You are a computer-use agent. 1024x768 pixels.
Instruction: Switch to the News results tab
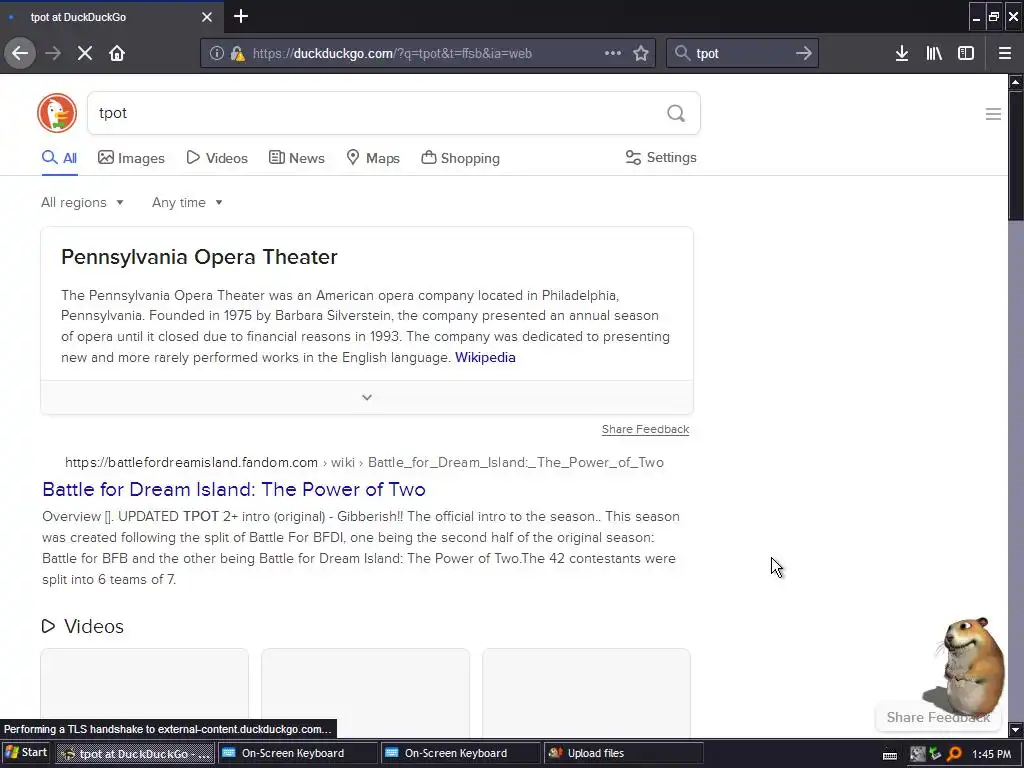click(296, 158)
